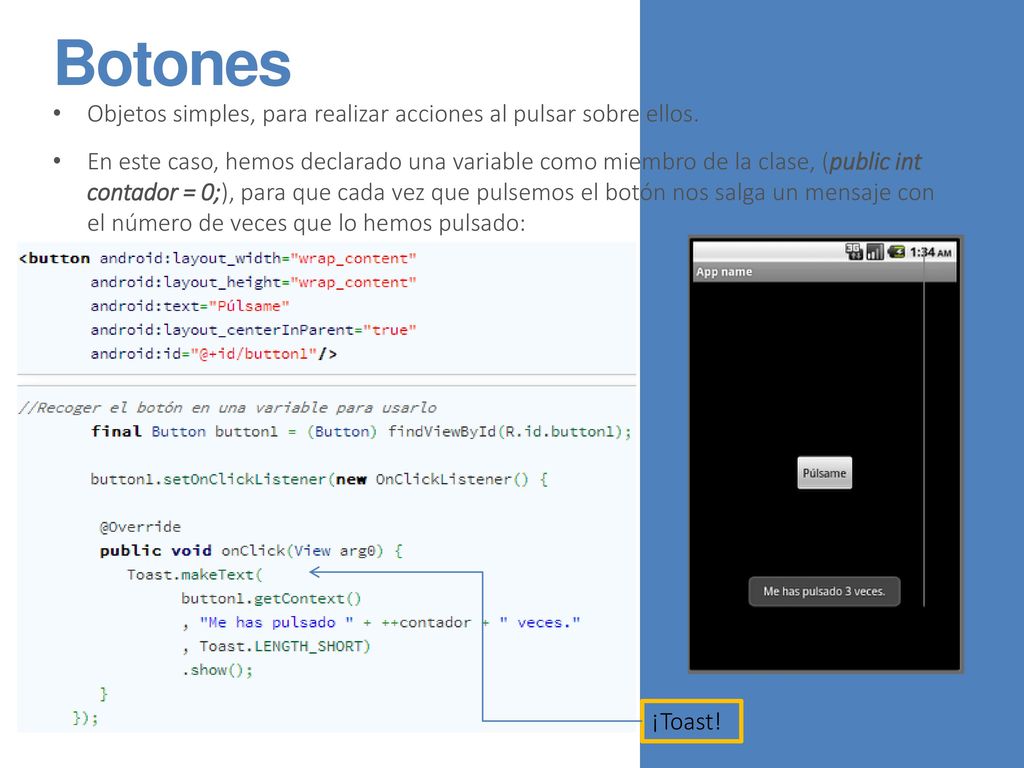Click the @Override annotation

tap(140, 526)
